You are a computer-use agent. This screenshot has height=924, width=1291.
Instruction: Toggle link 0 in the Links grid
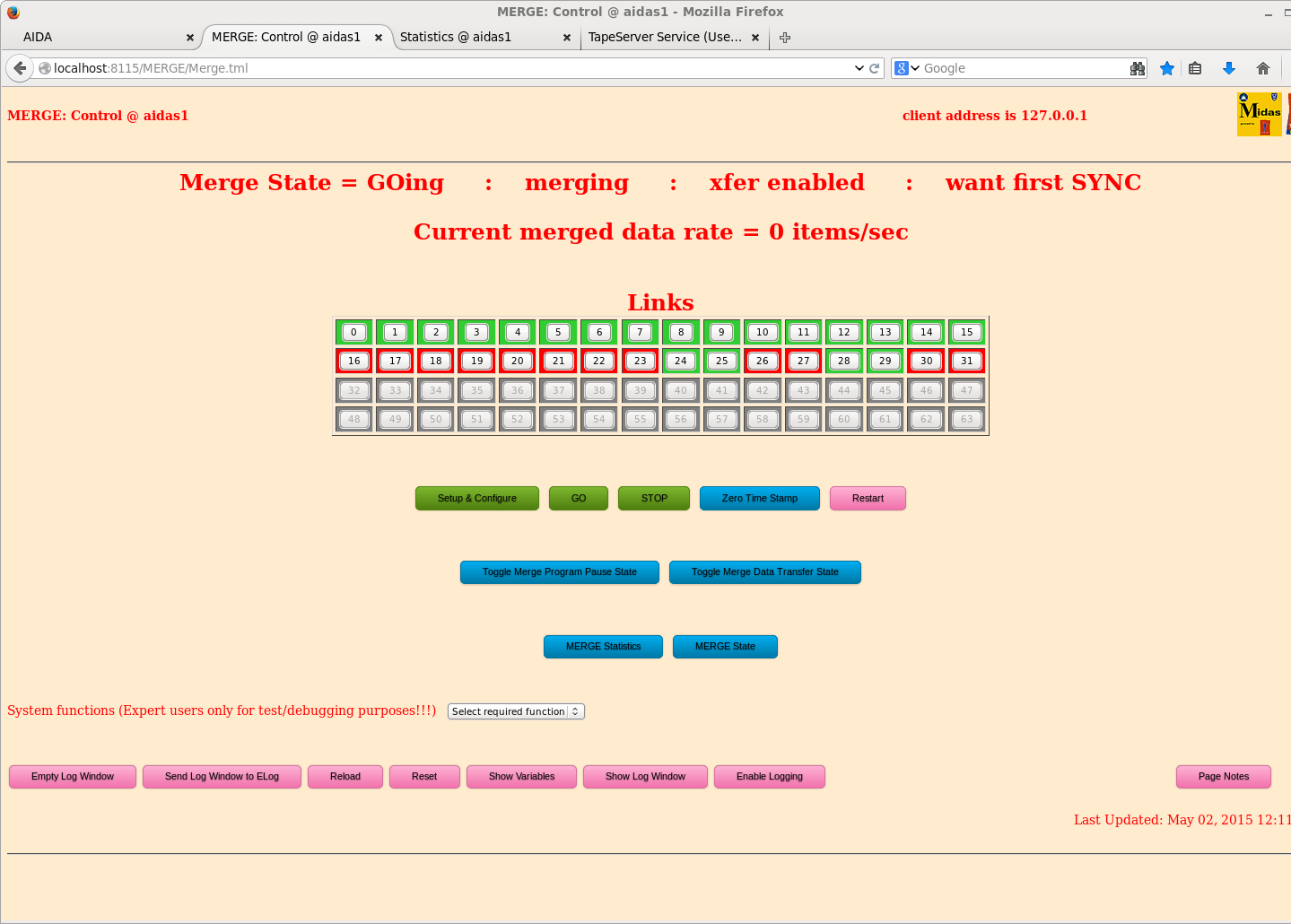pos(354,332)
